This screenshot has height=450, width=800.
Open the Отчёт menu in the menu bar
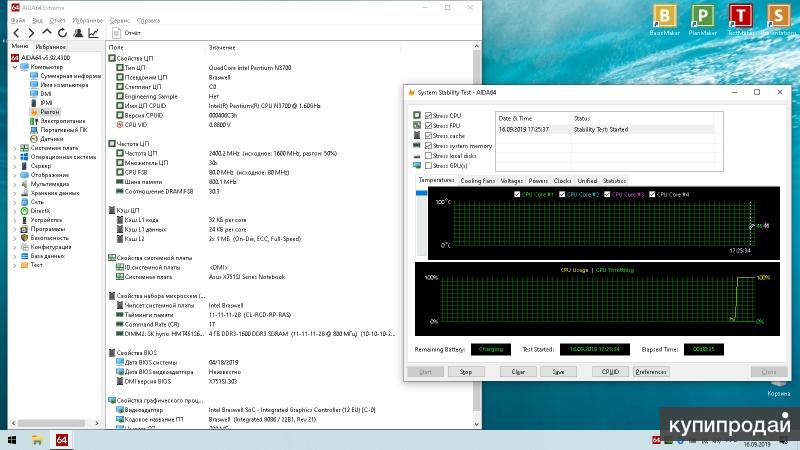pos(58,20)
